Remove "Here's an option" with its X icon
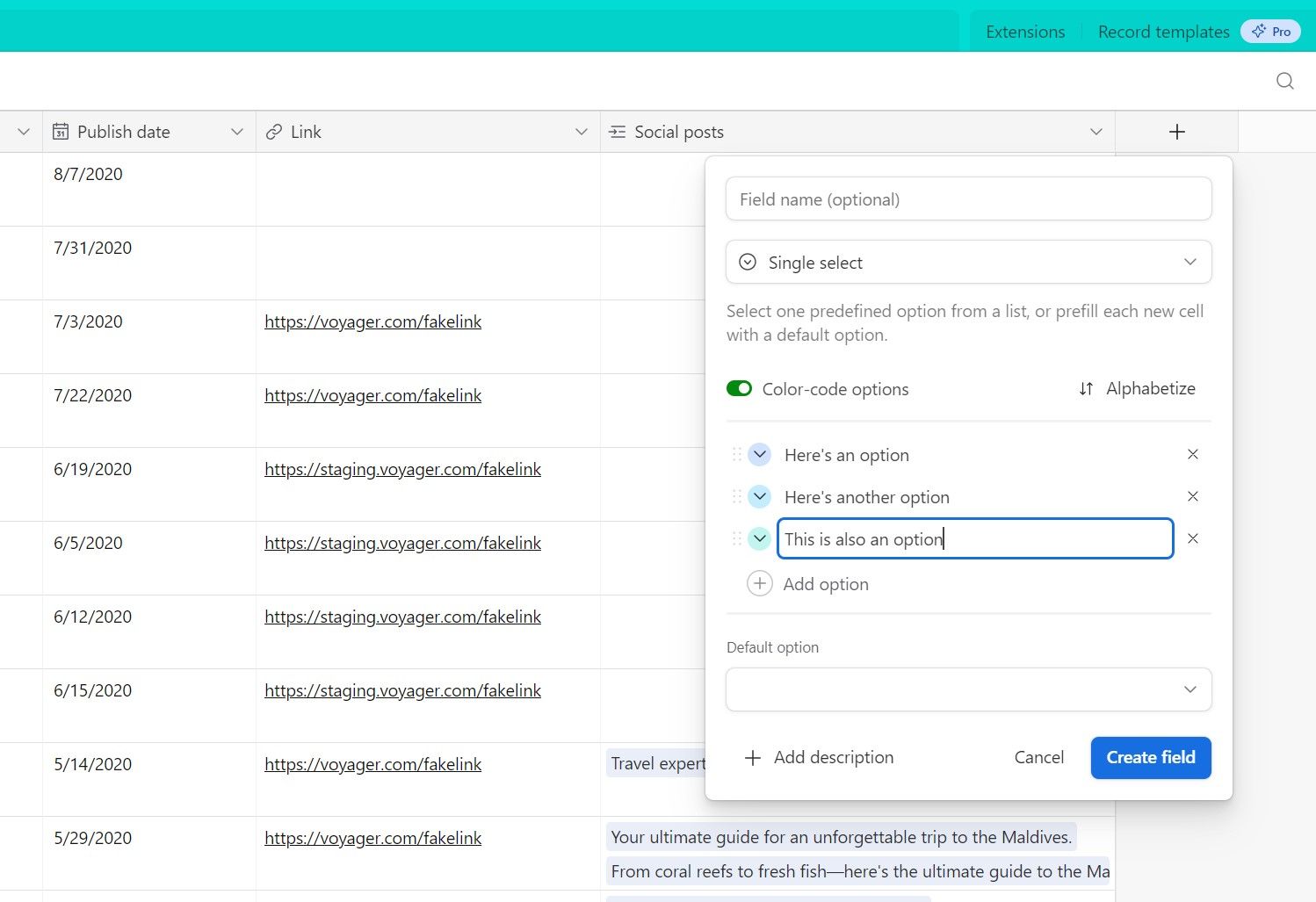Viewport: 1316px width, 902px height. 1192,454
